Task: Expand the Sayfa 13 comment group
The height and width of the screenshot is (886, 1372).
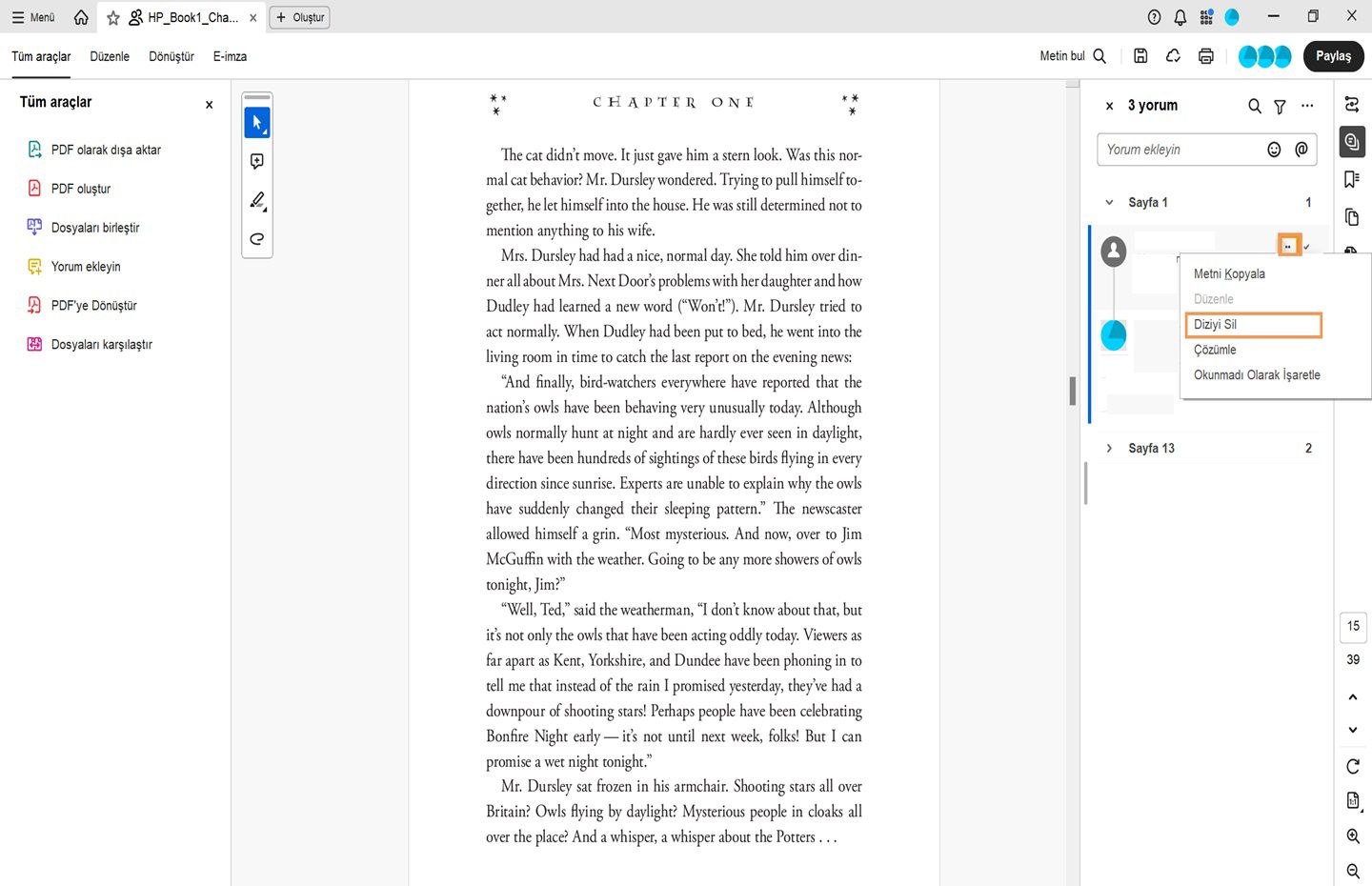Action: (x=1109, y=449)
